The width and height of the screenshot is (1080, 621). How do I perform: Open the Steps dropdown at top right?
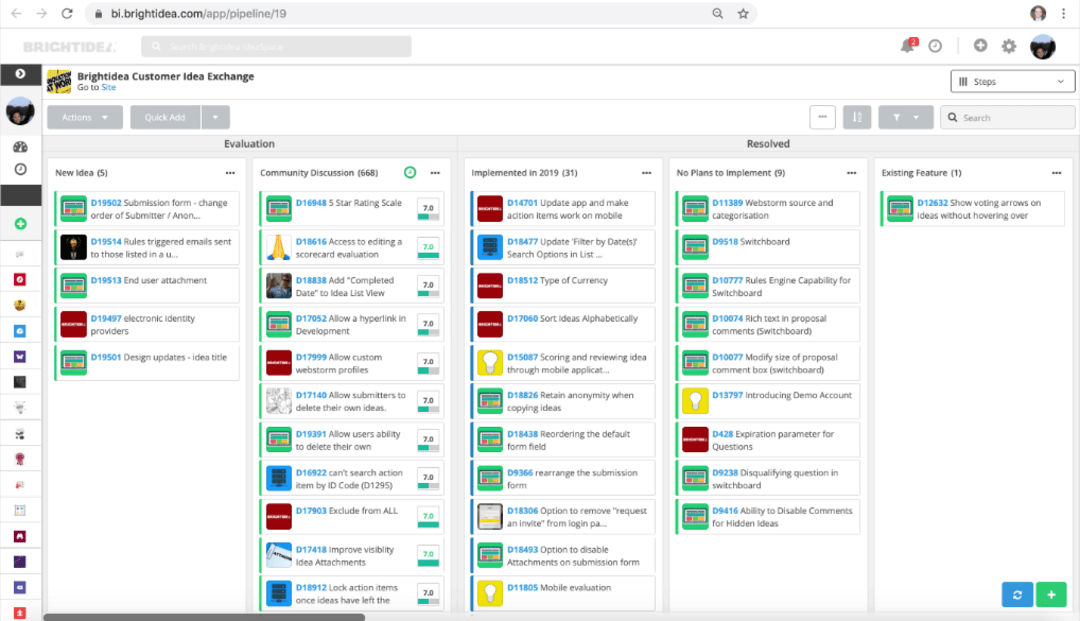coord(1012,81)
